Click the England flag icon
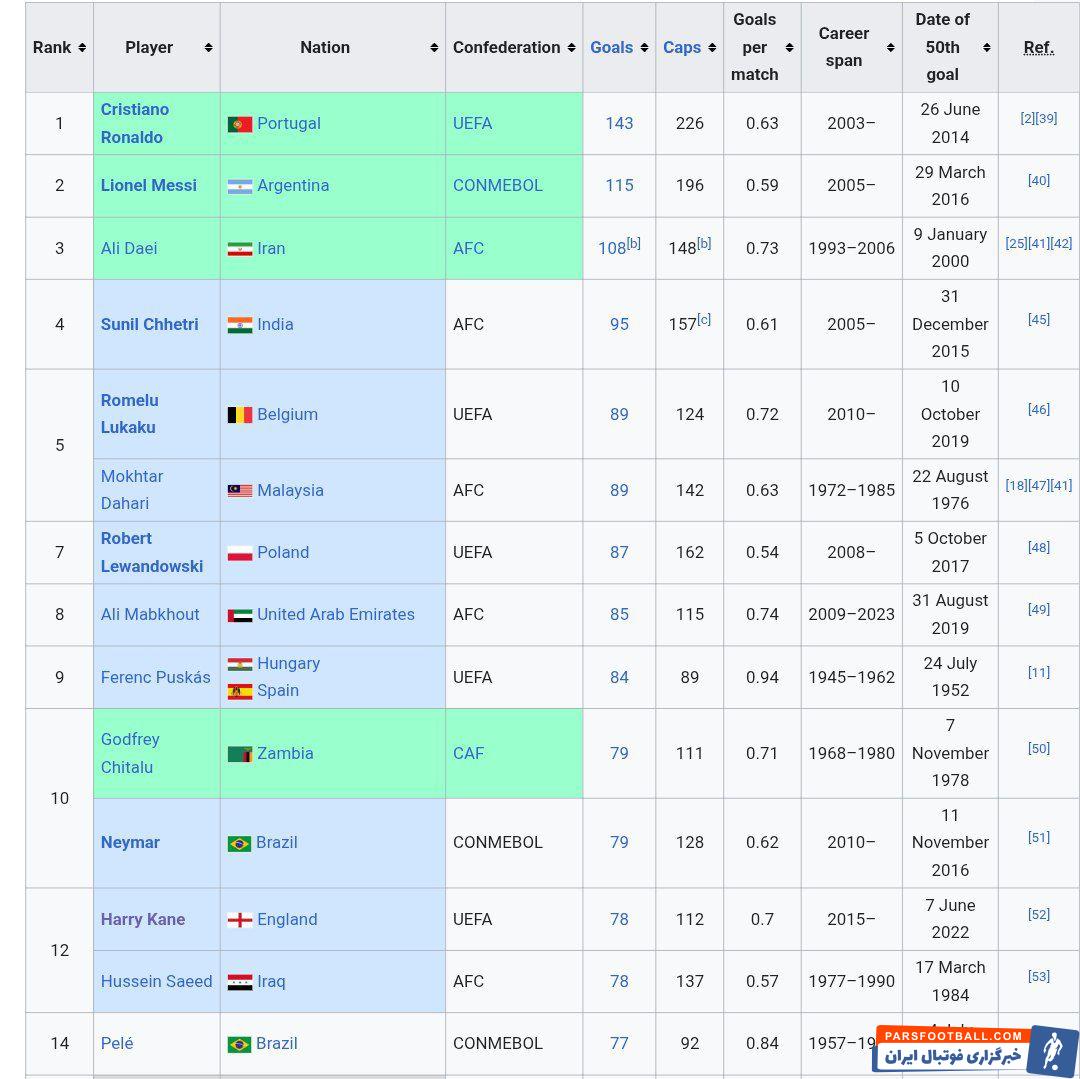Screen dimensions: 1080x1079 click(239, 920)
